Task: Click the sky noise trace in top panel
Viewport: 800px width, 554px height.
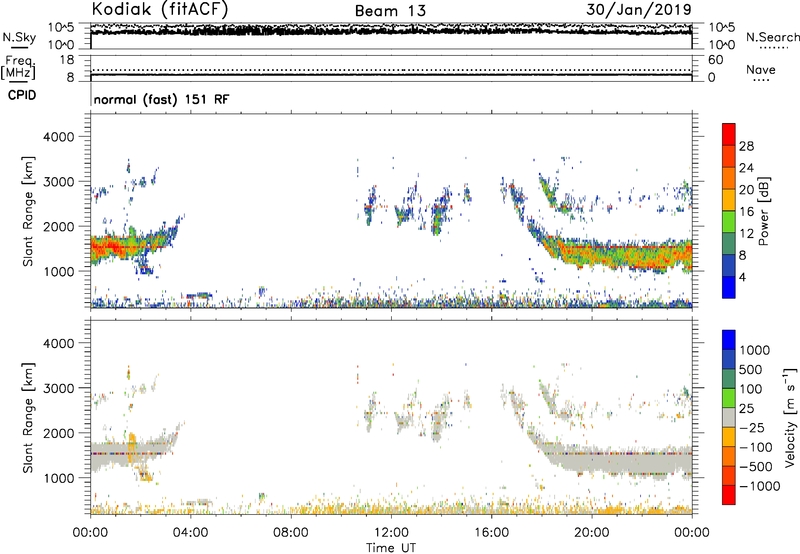Action: pyautogui.click(x=391, y=31)
